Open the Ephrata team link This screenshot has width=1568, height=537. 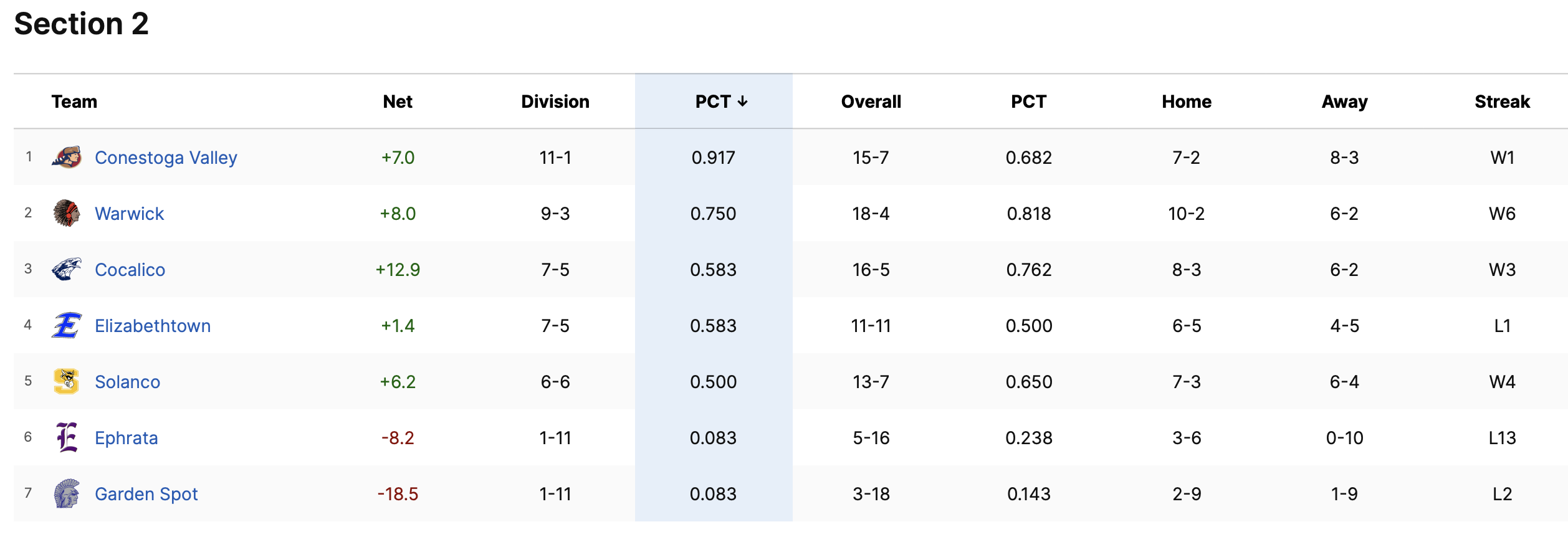[126, 438]
